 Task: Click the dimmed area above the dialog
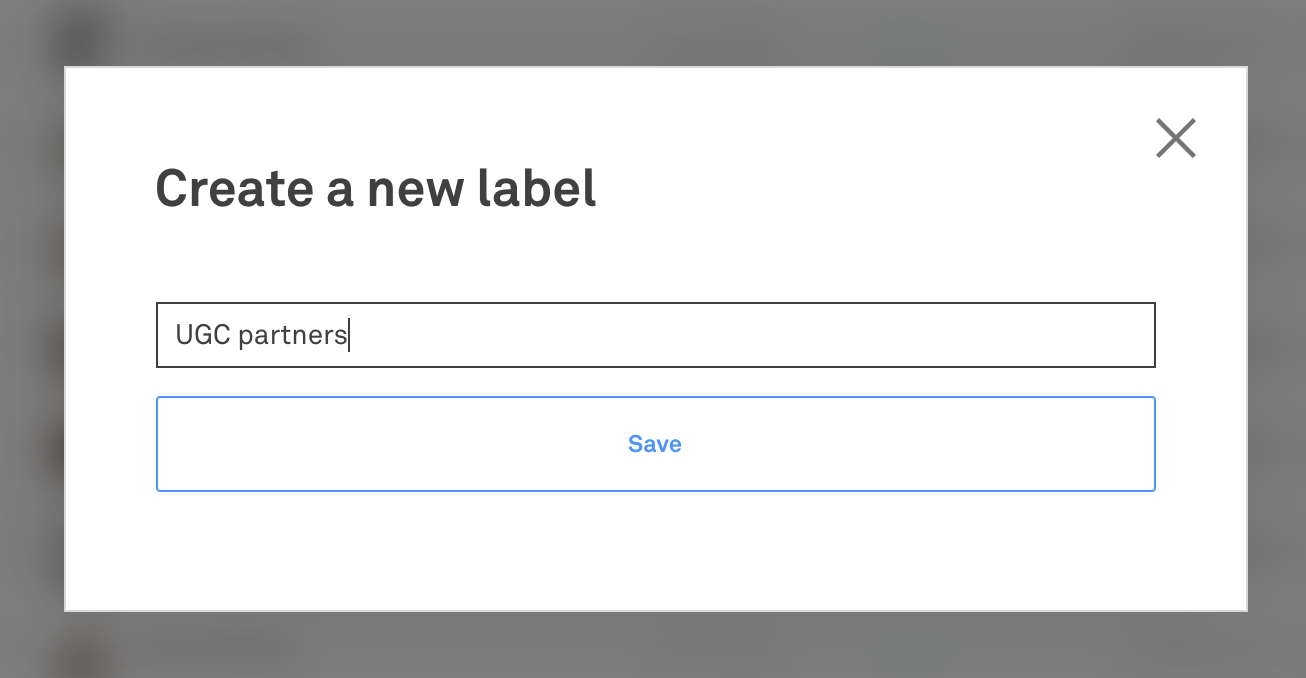(x=655, y=30)
